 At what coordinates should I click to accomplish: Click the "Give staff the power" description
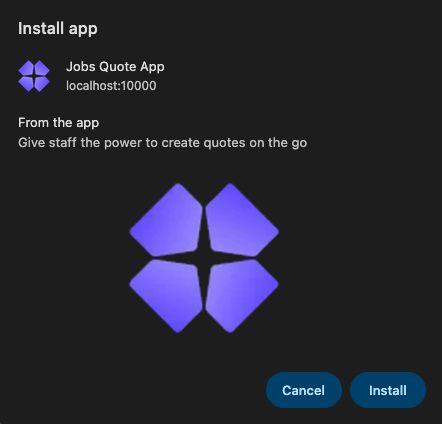pos(162,143)
